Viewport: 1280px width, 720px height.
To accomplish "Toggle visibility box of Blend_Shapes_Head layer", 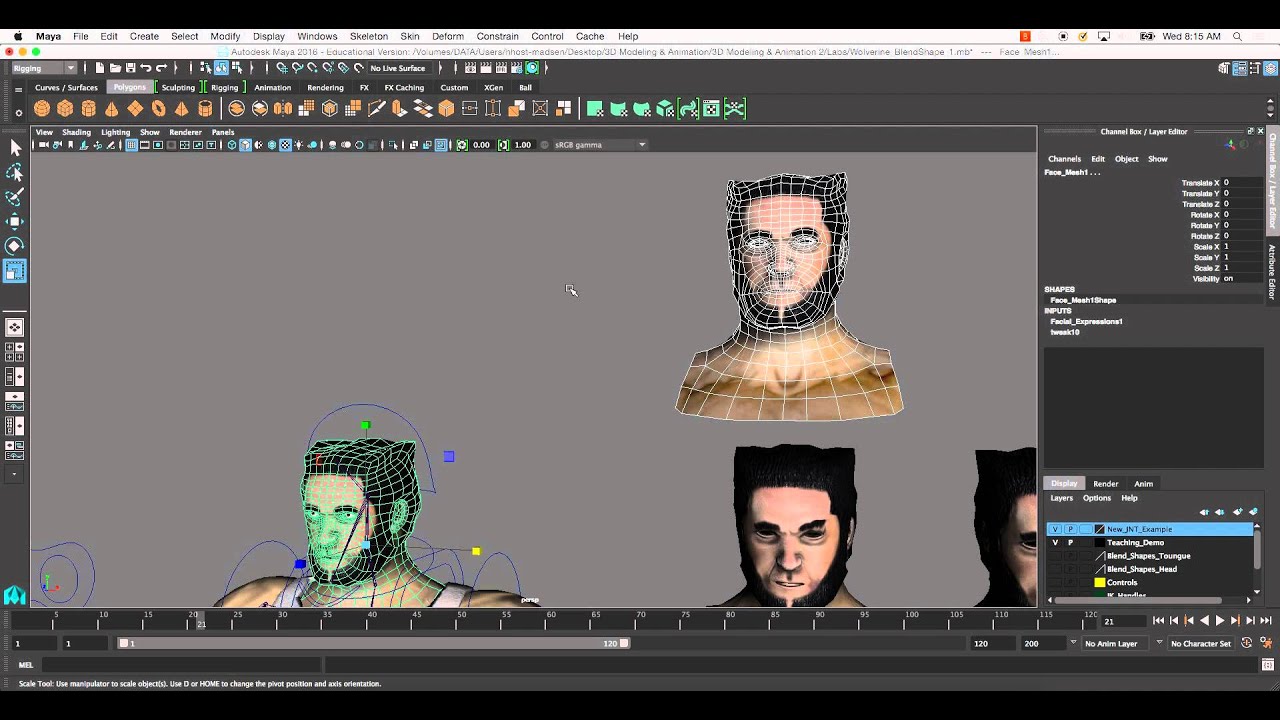I will click(1054, 569).
